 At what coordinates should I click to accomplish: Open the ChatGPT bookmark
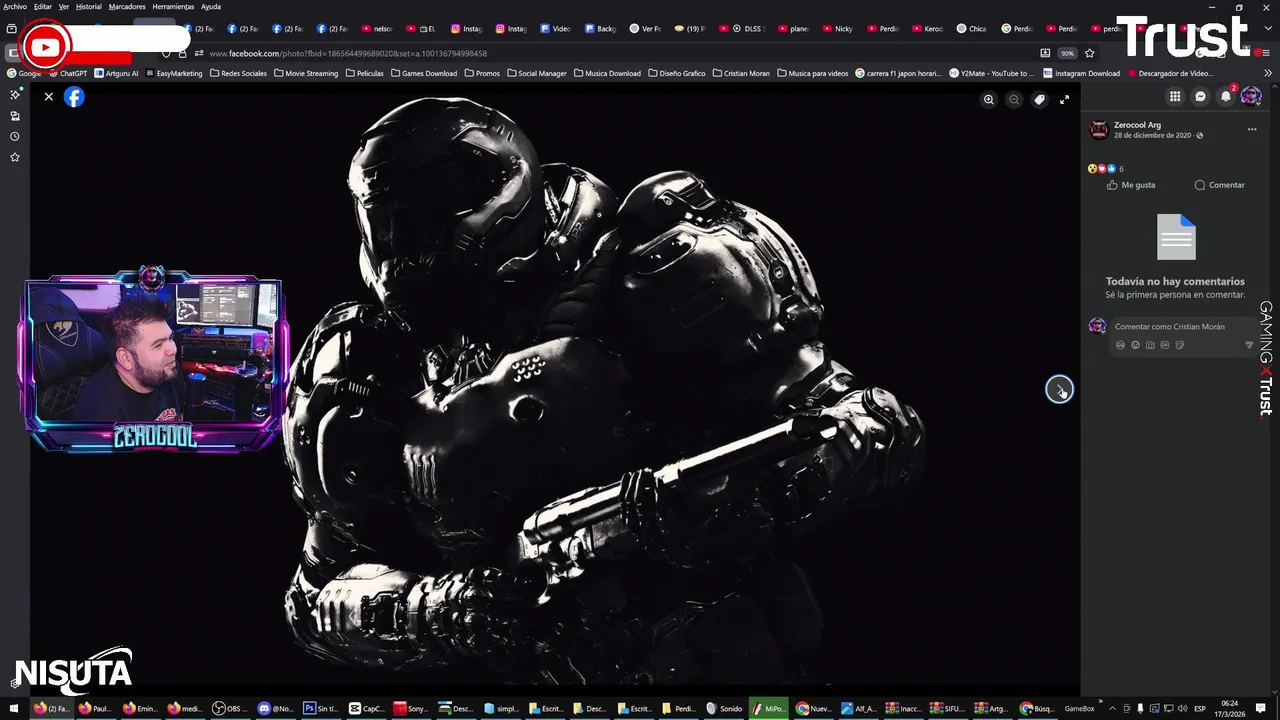click(x=68, y=73)
